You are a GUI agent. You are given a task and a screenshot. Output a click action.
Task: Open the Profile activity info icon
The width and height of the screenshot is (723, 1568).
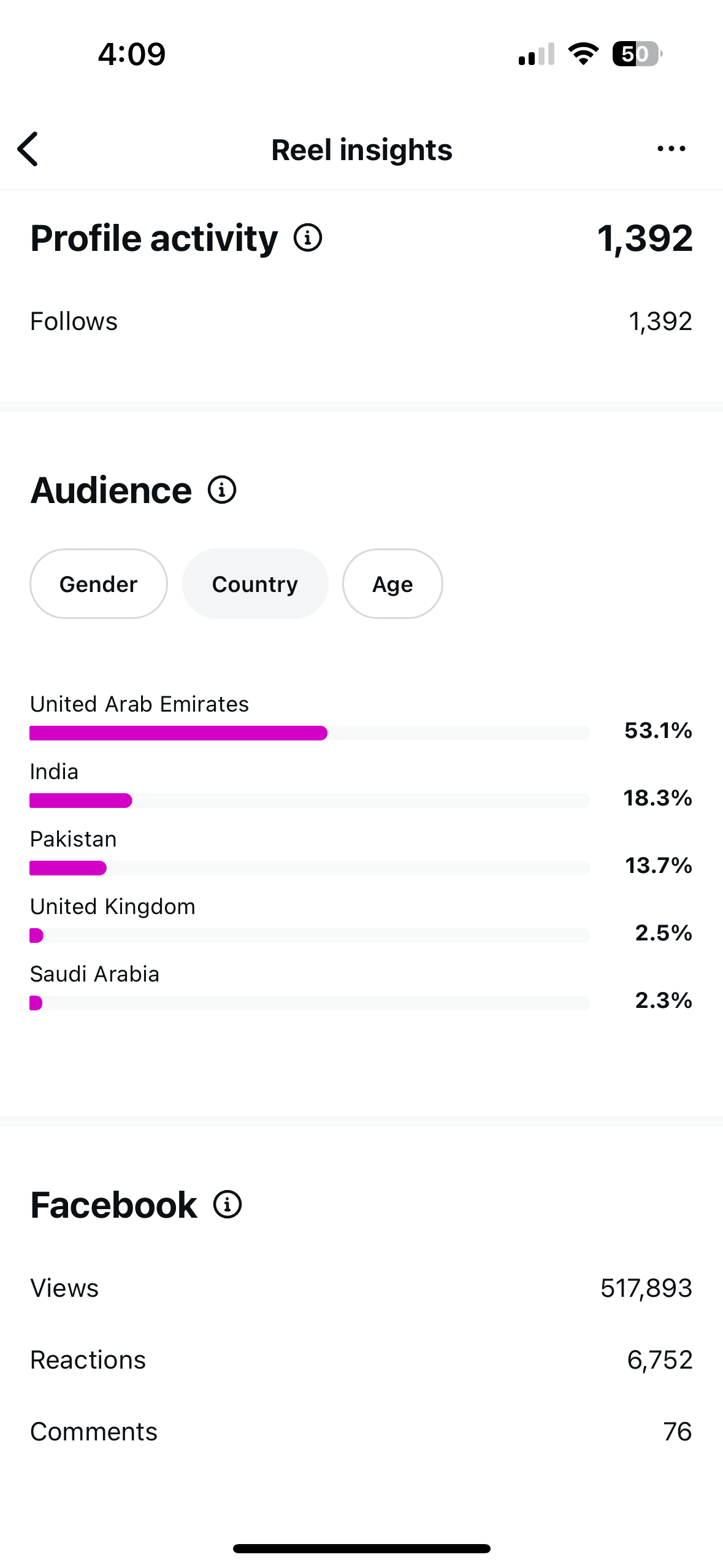coord(308,239)
